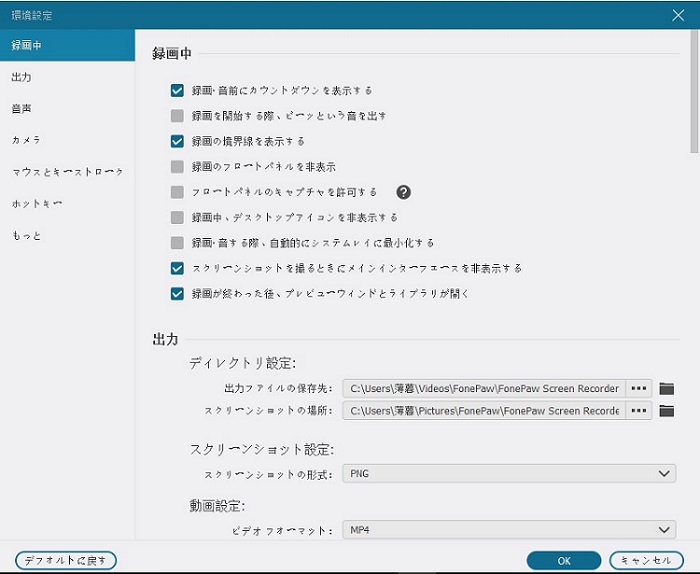Click the スクリーンショット設定: heading
This screenshot has height=574, width=700.
(x=262, y=449)
